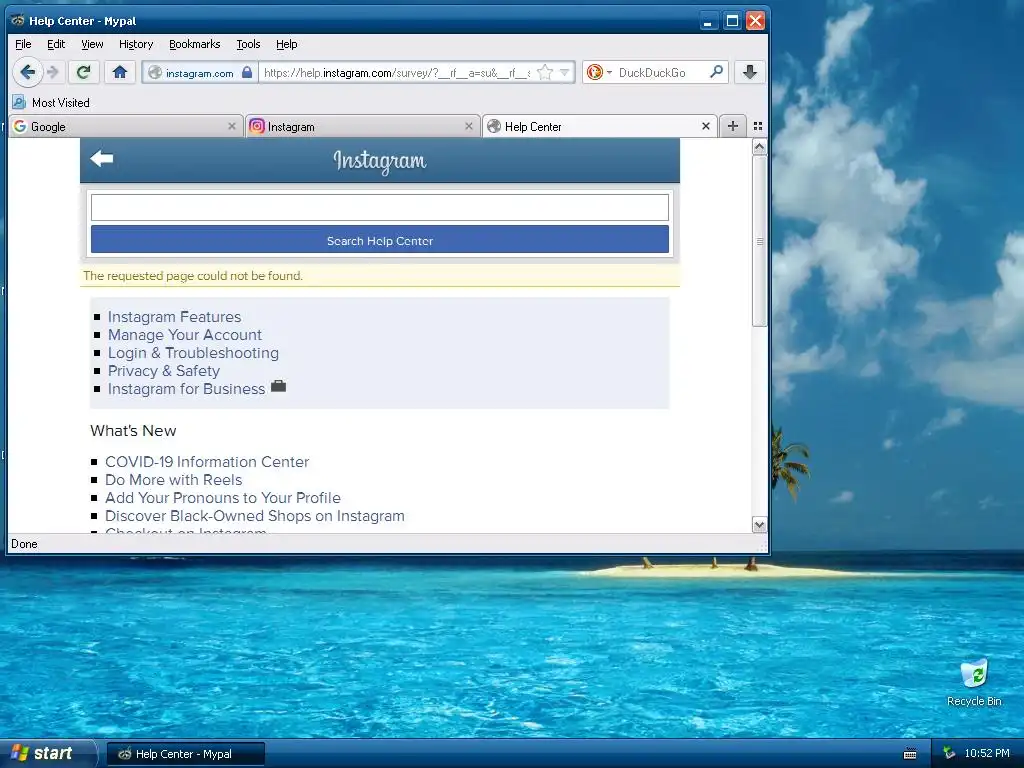Click Help Center - Mypal taskbar button
Screen dimensions: 1024x768
coord(185,754)
